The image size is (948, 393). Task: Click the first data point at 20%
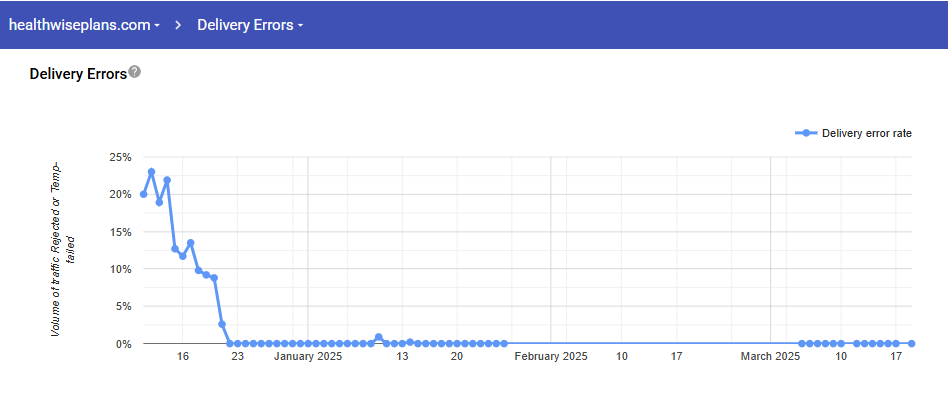(x=143, y=194)
